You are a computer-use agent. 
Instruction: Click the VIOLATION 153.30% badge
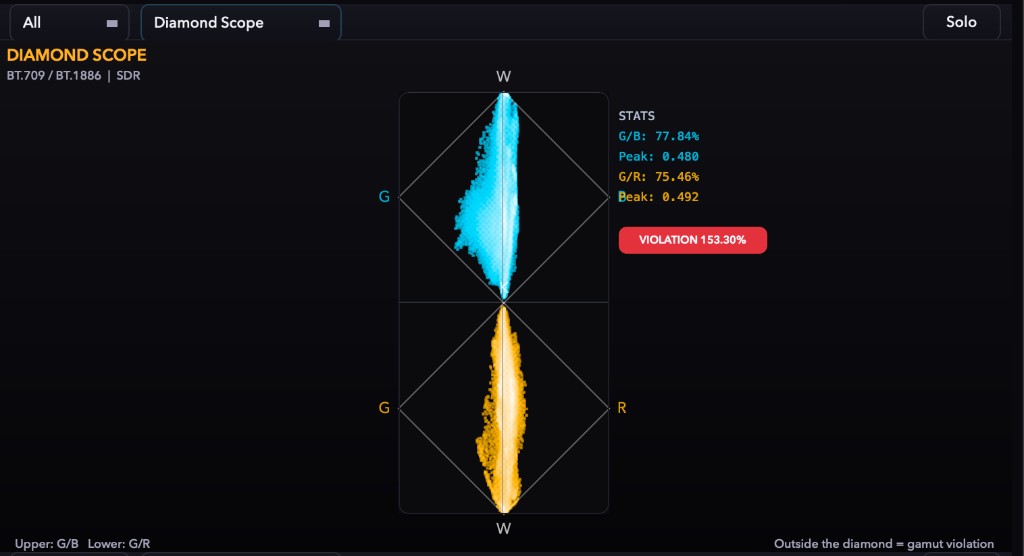coord(692,240)
